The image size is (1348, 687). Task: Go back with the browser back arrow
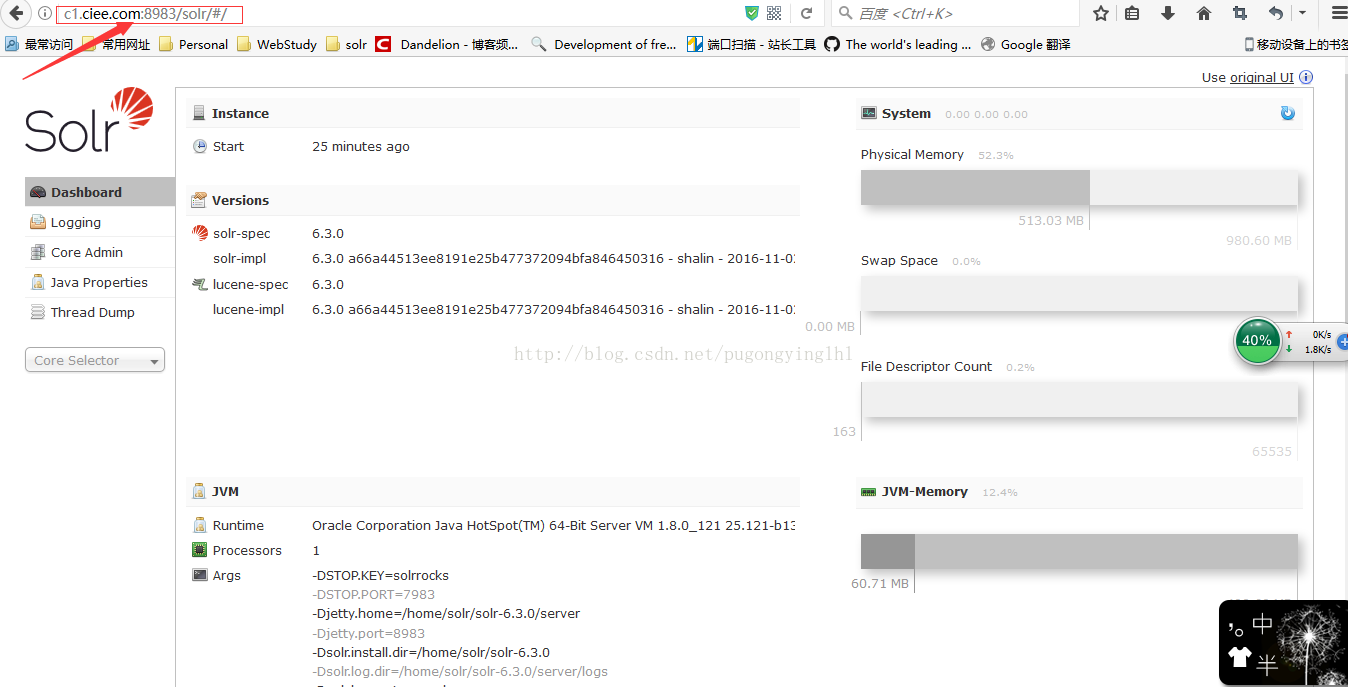(x=16, y=13)
